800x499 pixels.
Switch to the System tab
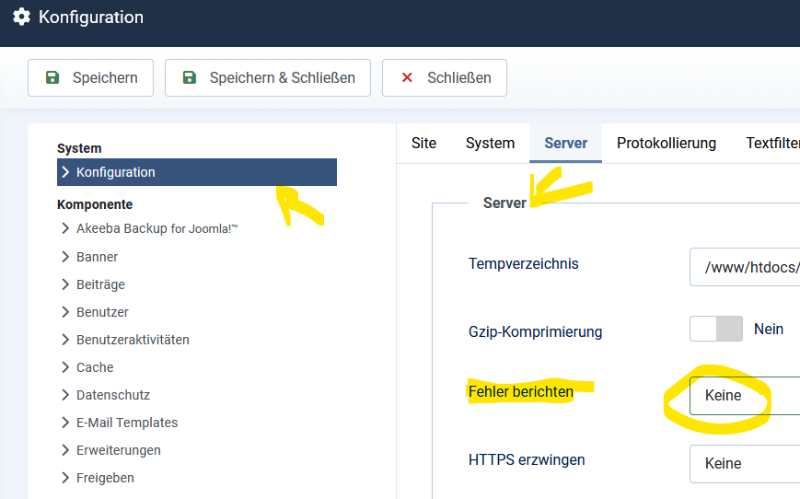pos(490,143)
